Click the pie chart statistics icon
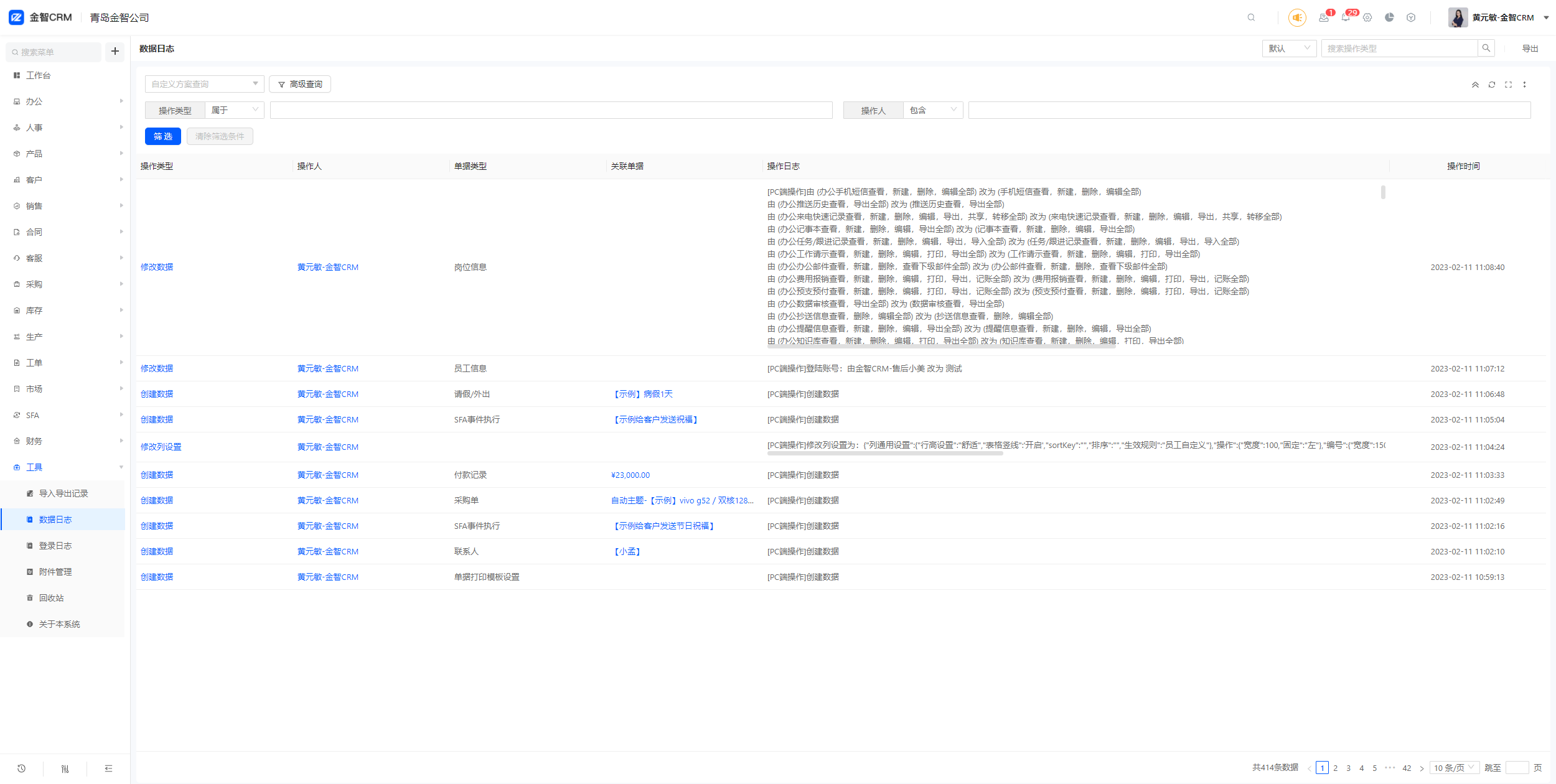 click(x=1389, y=17)
